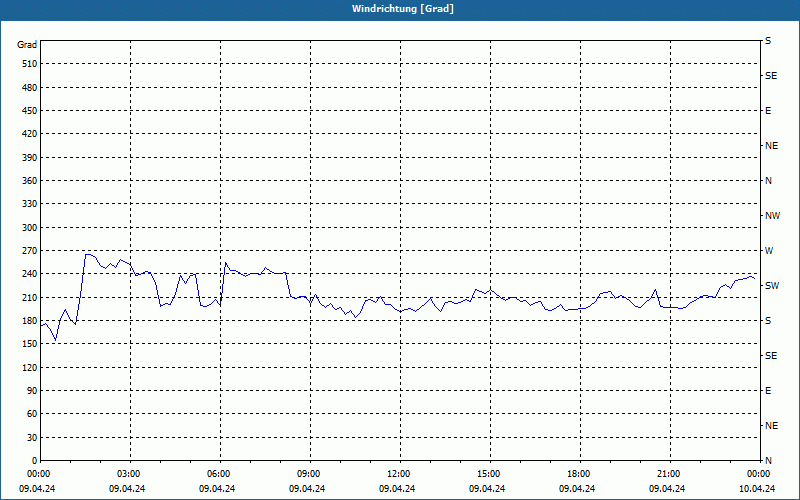Select the 60 y-axis value
The height and width of the screenshot is (500, 800).
click(x=31, y=413)
